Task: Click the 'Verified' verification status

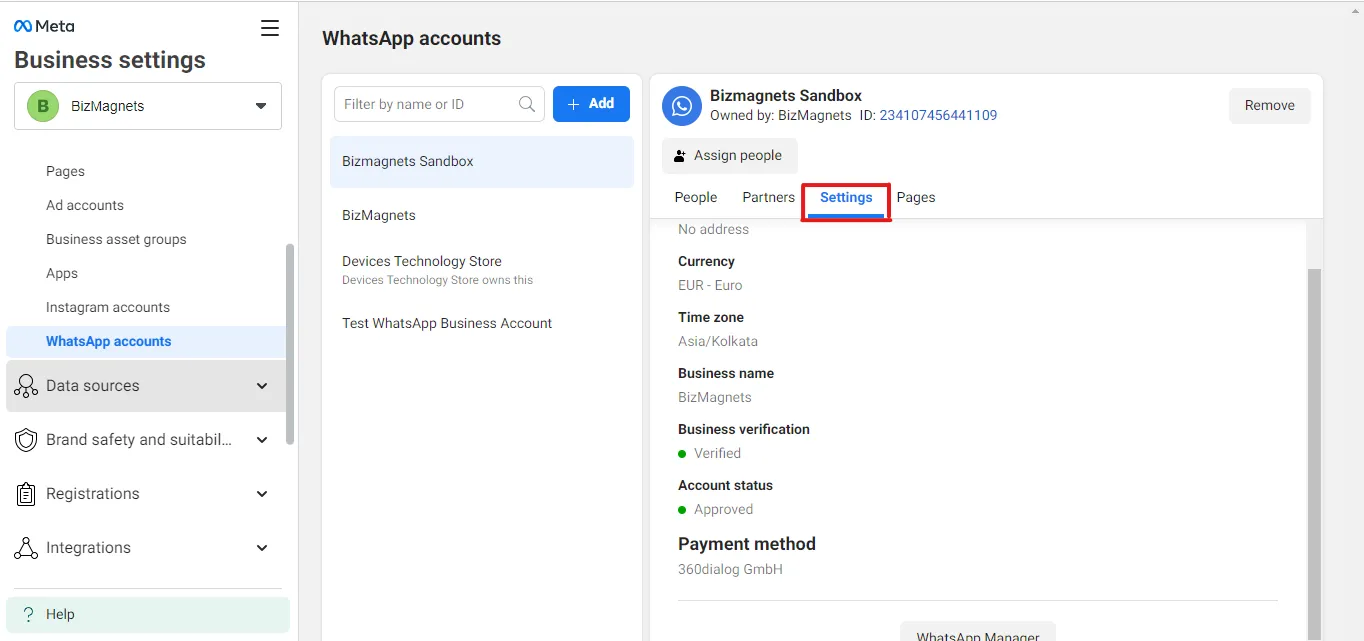Action: tap(717, 453)
